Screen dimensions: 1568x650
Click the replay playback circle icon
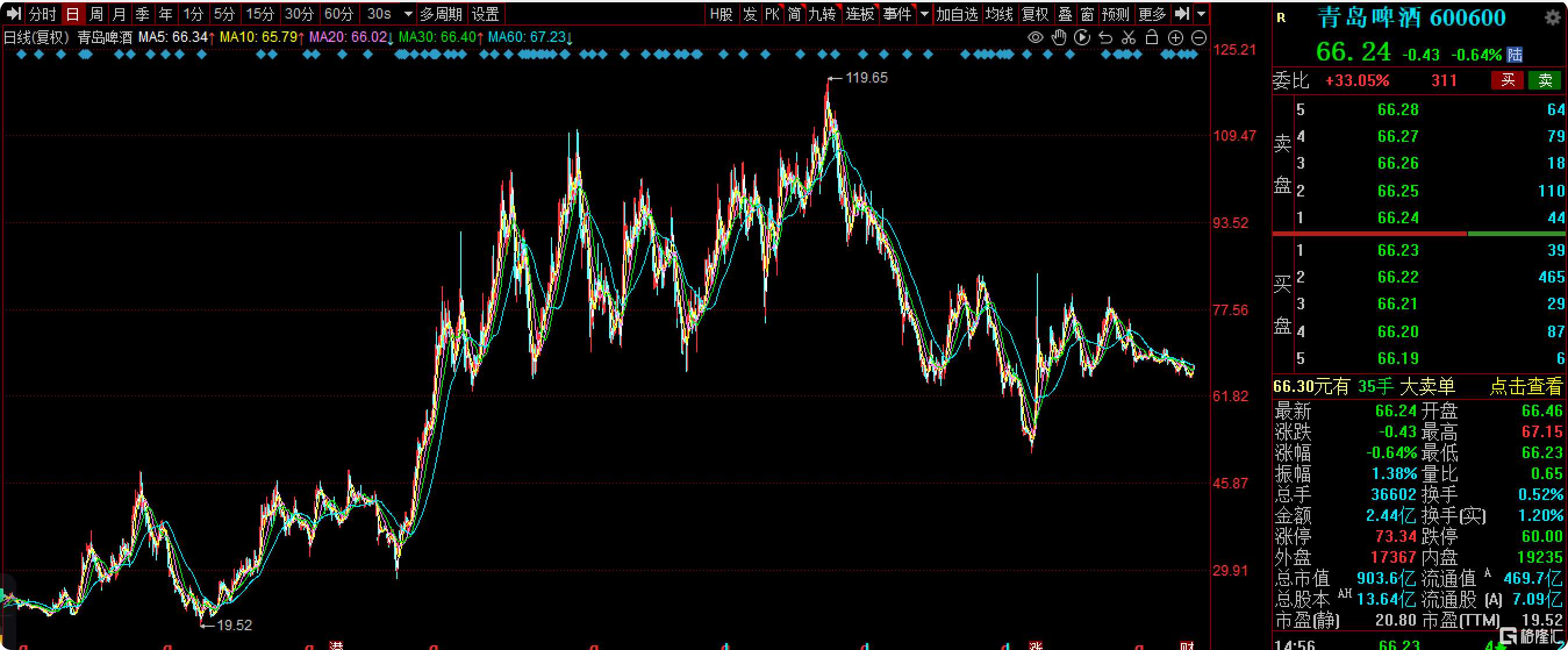coord(1082,38)
